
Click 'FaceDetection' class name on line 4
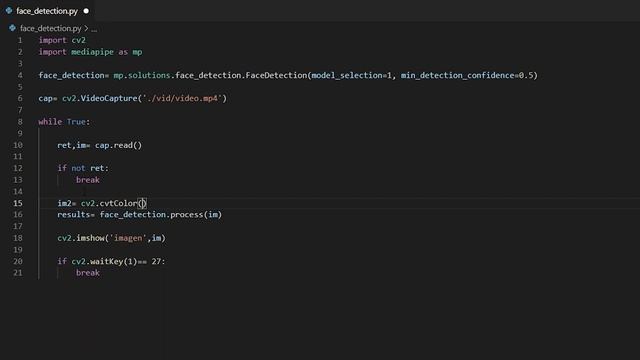coord(276,75)
